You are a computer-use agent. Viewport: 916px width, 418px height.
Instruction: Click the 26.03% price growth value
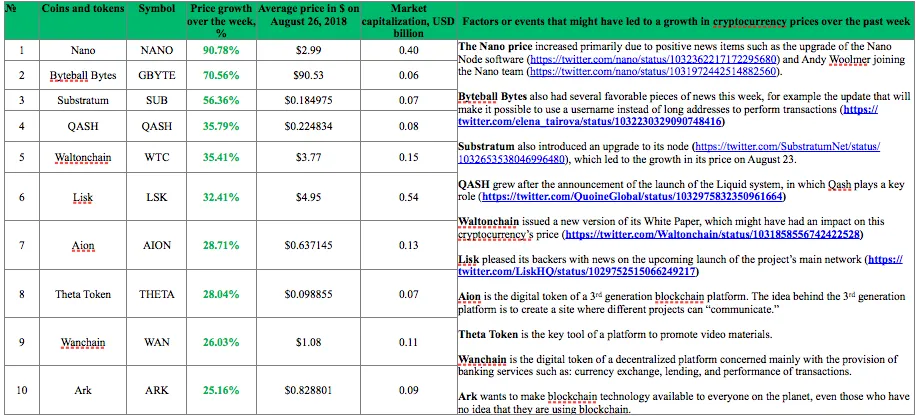point(221,342)
